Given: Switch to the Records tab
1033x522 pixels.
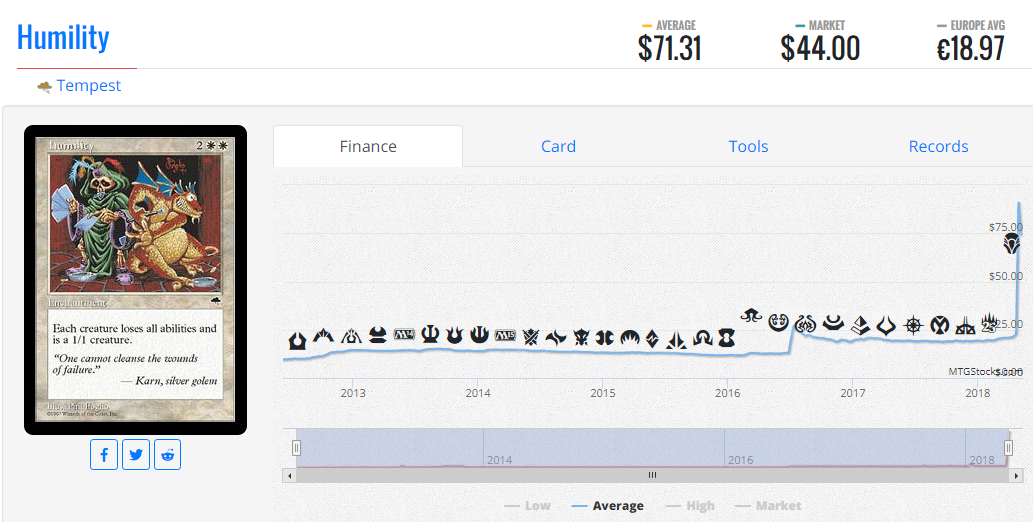Looking at the screenshot, I should (938, 146).
